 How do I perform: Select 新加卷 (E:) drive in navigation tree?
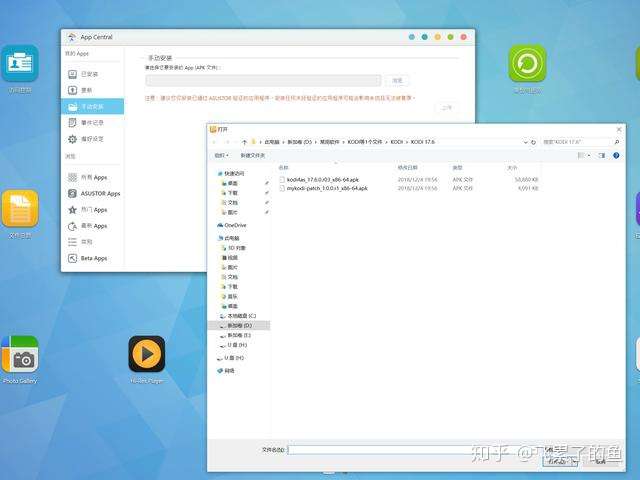239,336
